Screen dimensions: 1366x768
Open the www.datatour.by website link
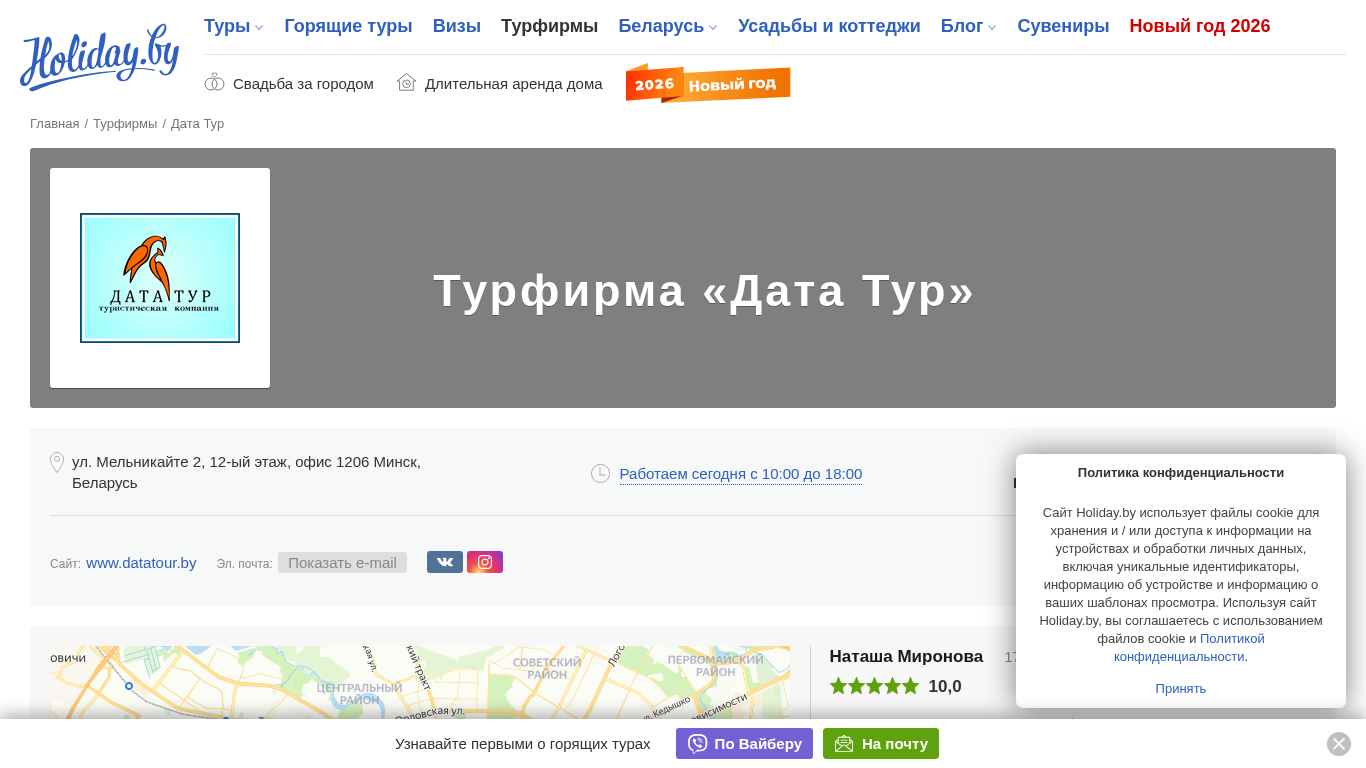(x=141, y=562)
